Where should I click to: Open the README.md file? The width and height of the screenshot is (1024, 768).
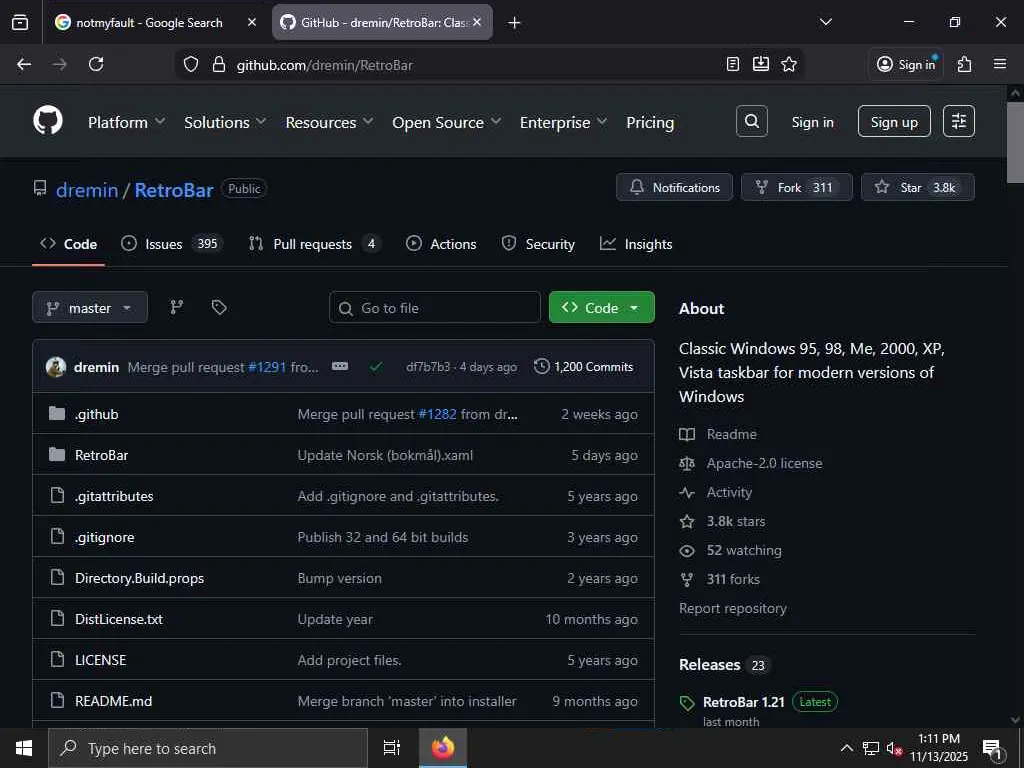(x=113, y=701)
